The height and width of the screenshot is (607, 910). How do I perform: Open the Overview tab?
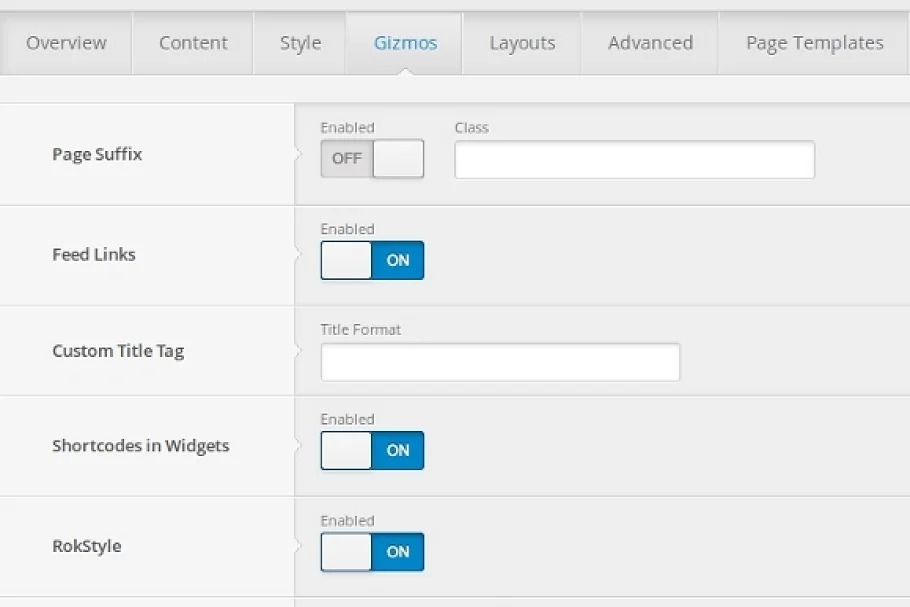tap(66, 43)
